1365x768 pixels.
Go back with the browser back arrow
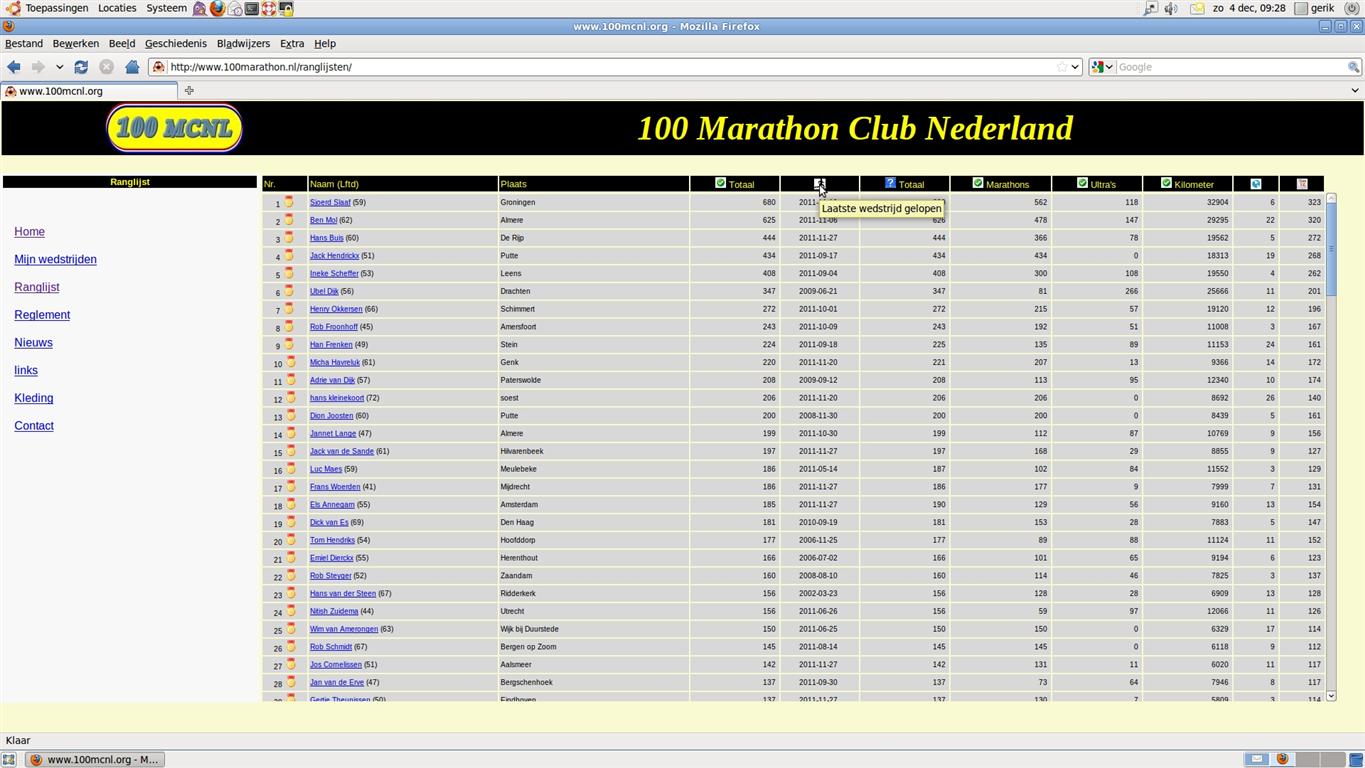tap(14, 67)
